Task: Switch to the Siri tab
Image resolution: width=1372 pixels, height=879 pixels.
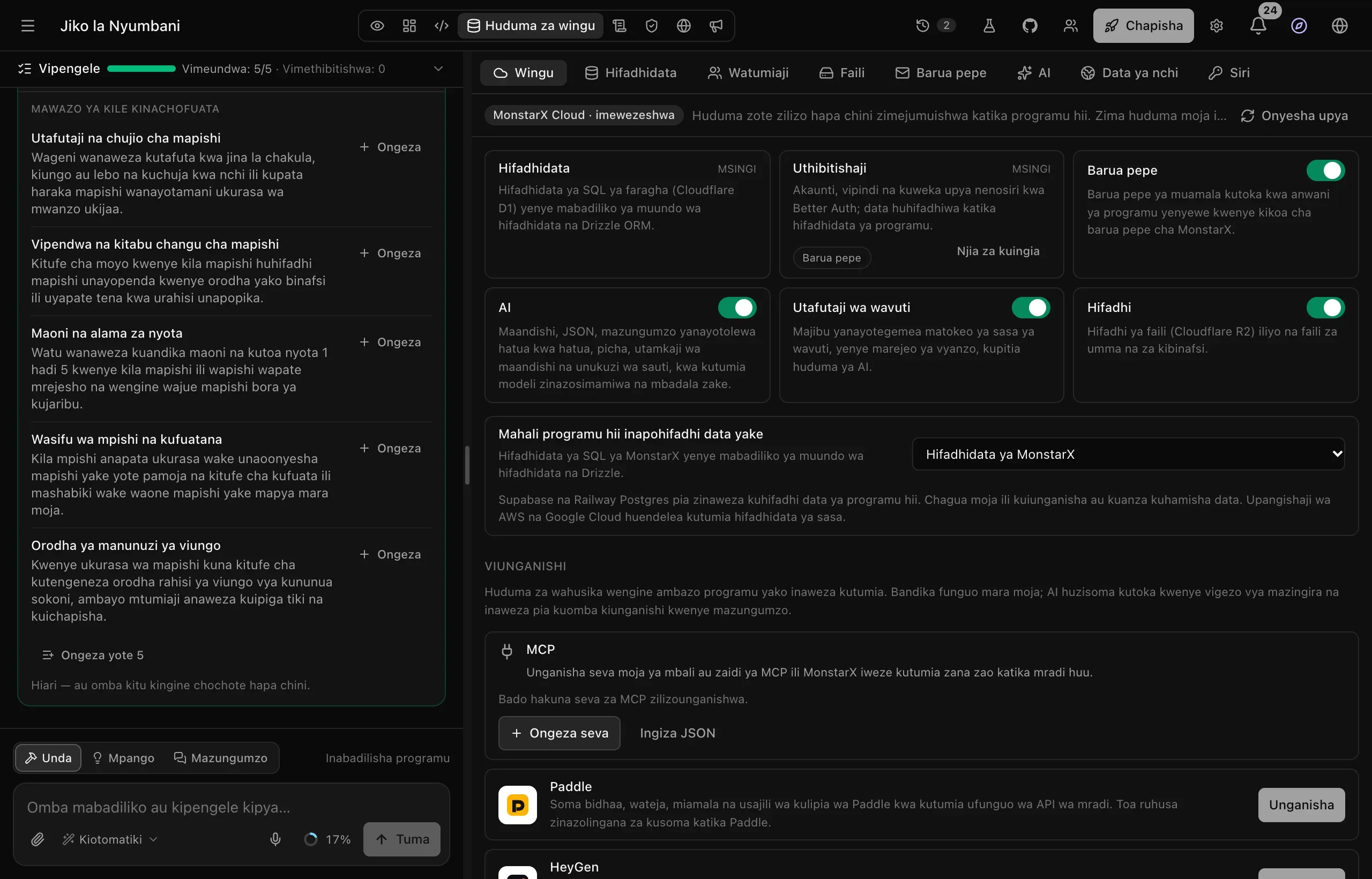Action: 1229,72
